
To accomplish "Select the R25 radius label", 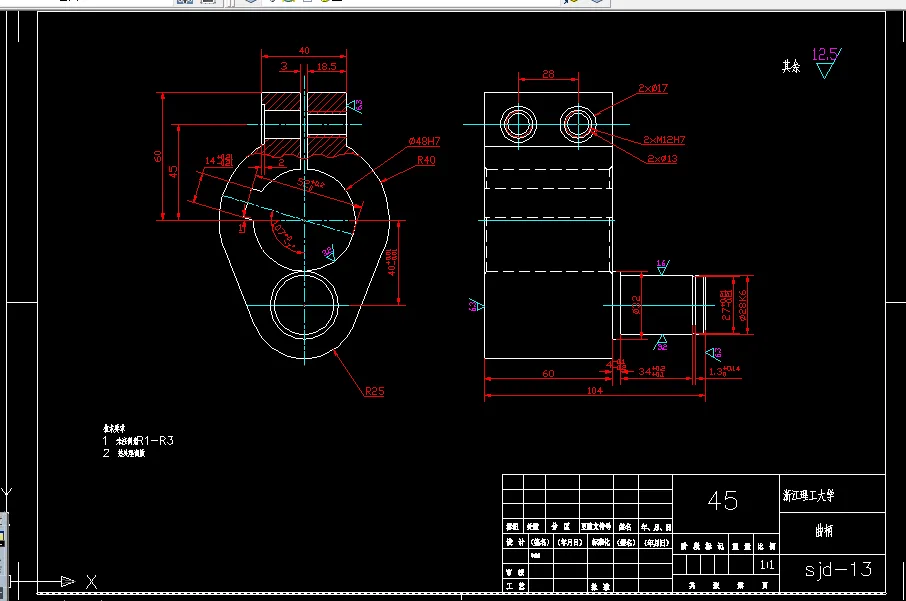I will tap(374, 391).
